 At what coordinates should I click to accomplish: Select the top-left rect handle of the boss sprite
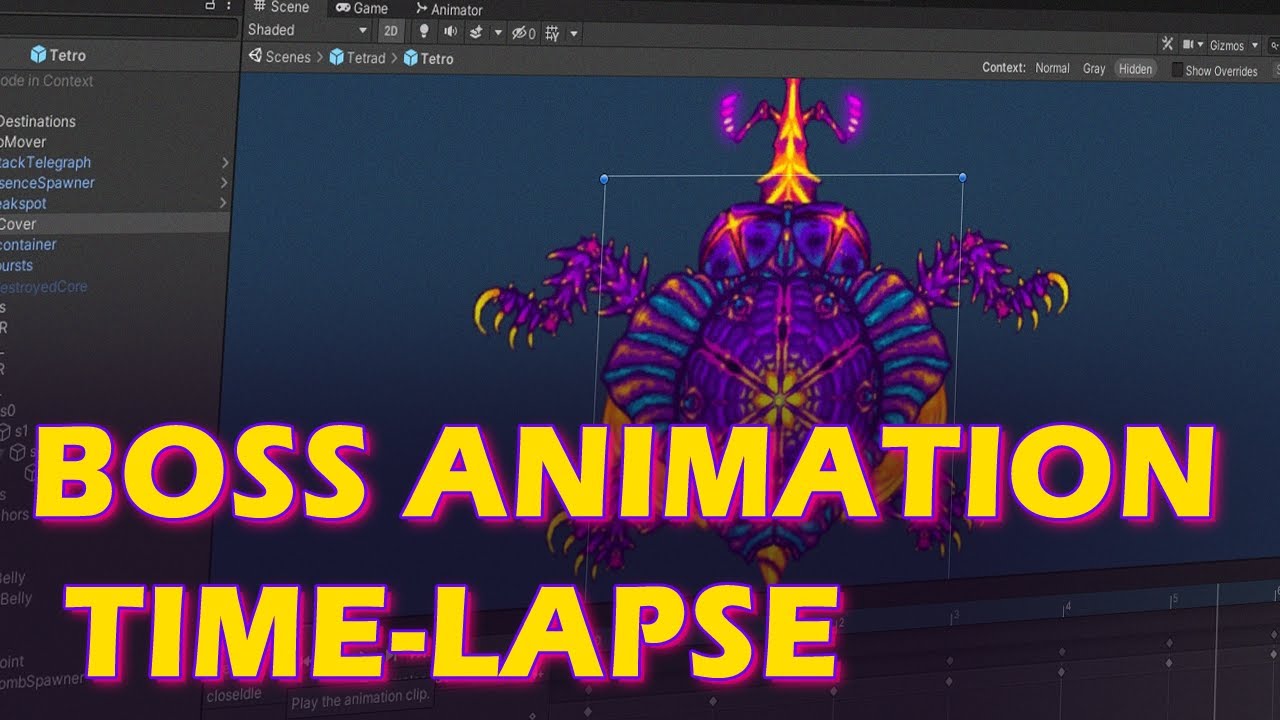[604, 179]
